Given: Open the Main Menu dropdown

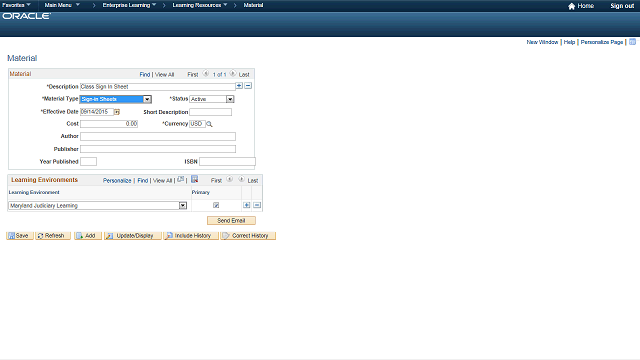Looking at the screenshot, I should pos(62,5).
